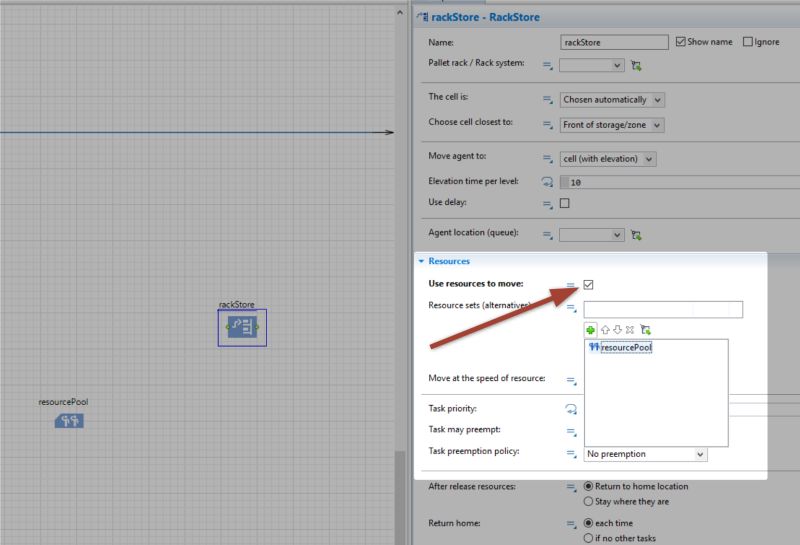Open the Front of storage/zone dropdown
Screen dimensions: 800x545
612,125
